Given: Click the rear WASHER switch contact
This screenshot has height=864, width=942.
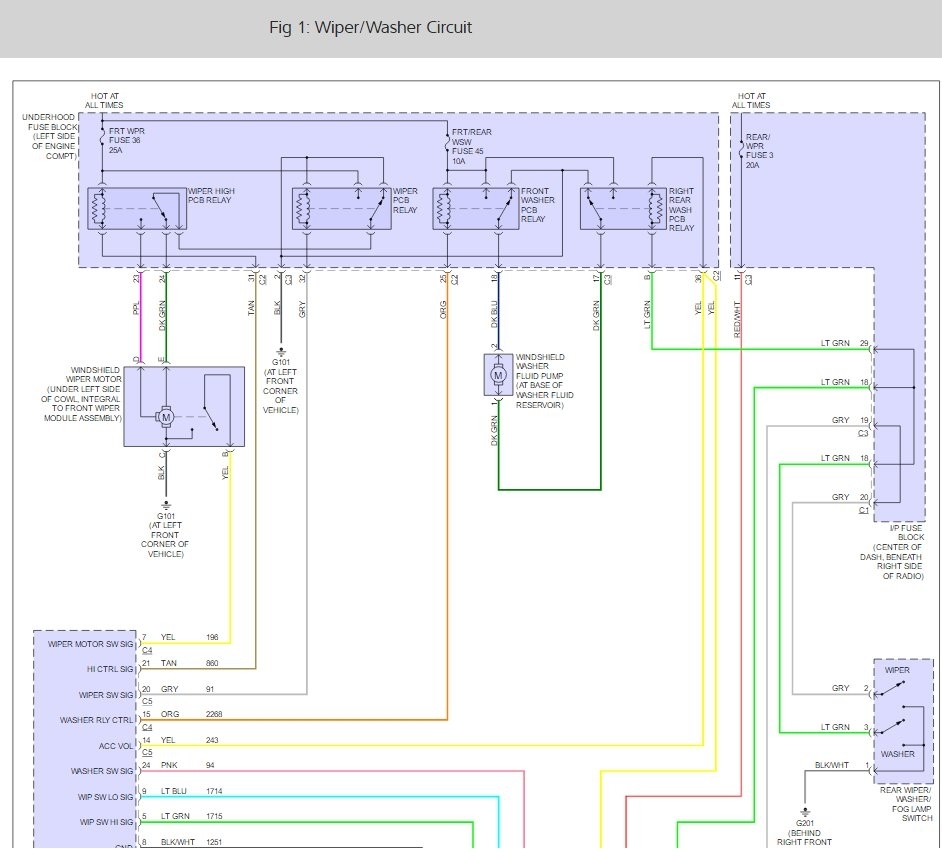Looking at the screenshot, I should [892, 727].
